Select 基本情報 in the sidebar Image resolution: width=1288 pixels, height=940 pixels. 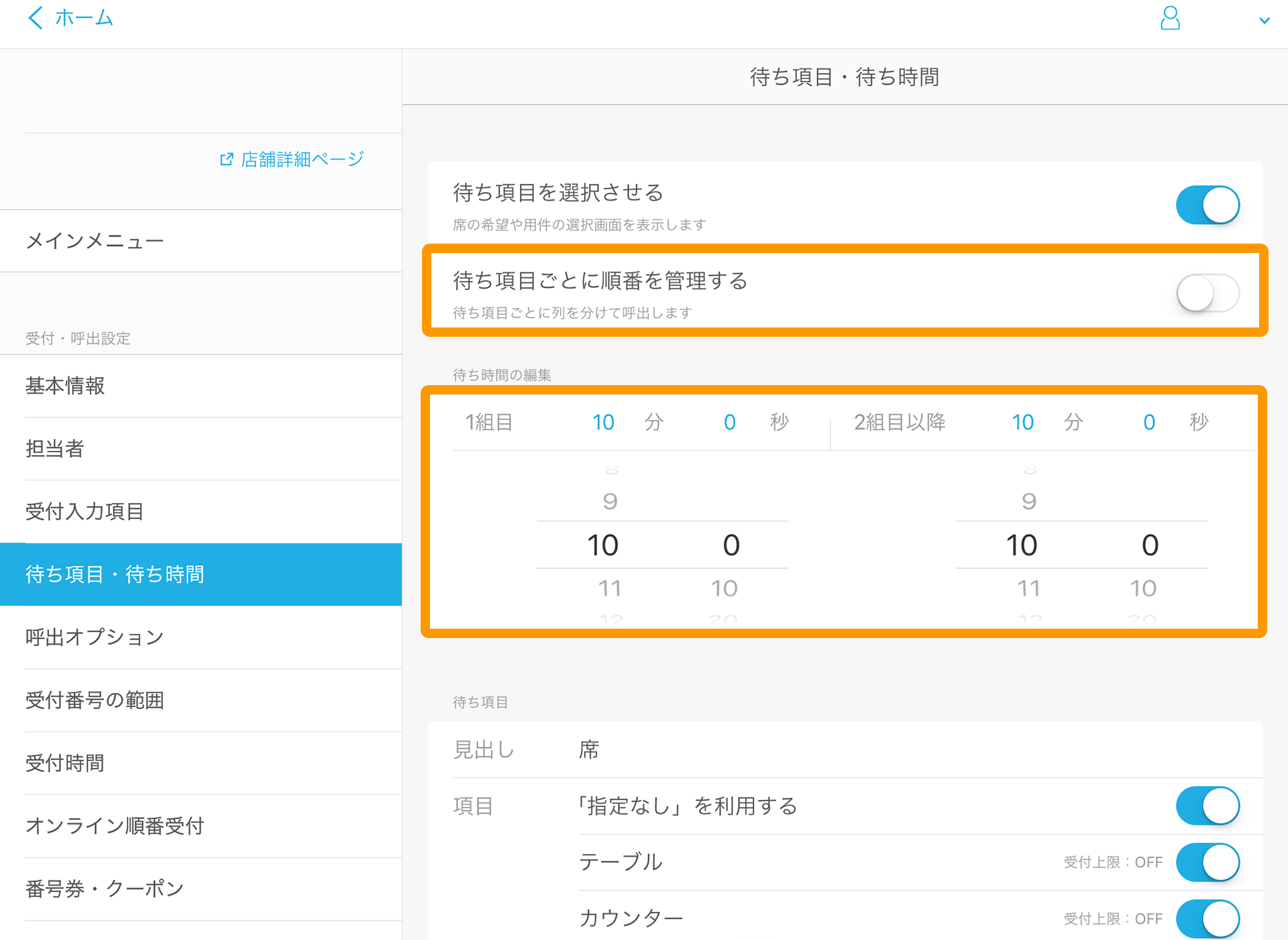[x=201, y=386]
